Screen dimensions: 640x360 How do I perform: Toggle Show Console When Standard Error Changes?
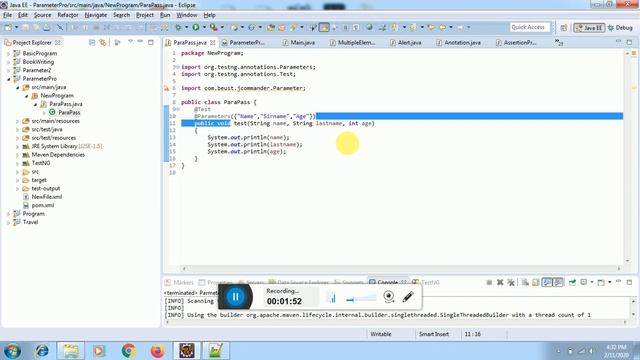[x=558, y=282]
